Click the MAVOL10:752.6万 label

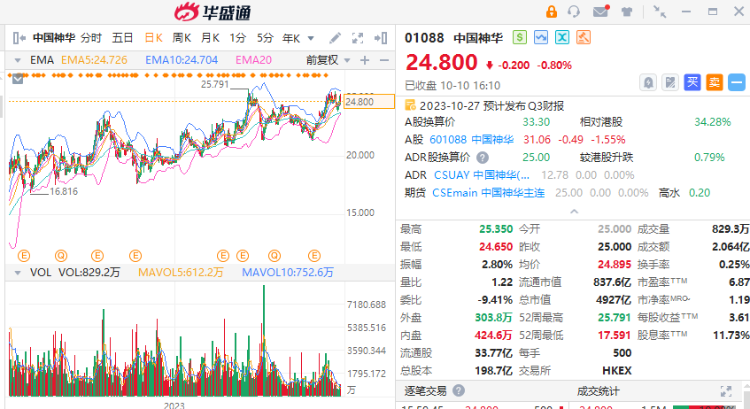click(288, 273)
